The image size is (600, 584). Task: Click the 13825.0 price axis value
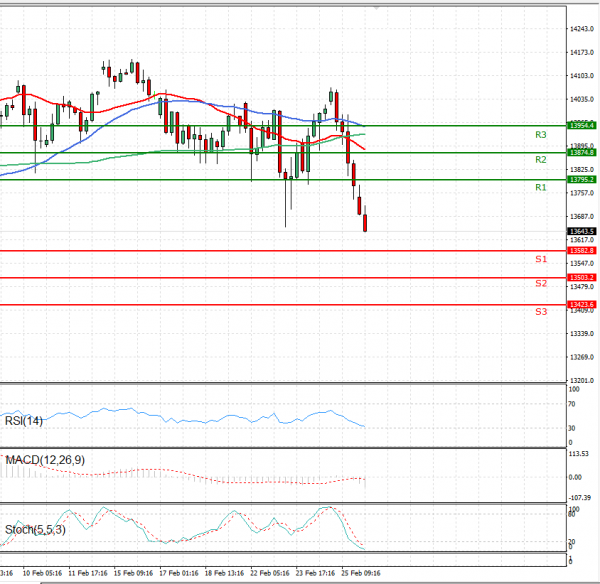582,169
